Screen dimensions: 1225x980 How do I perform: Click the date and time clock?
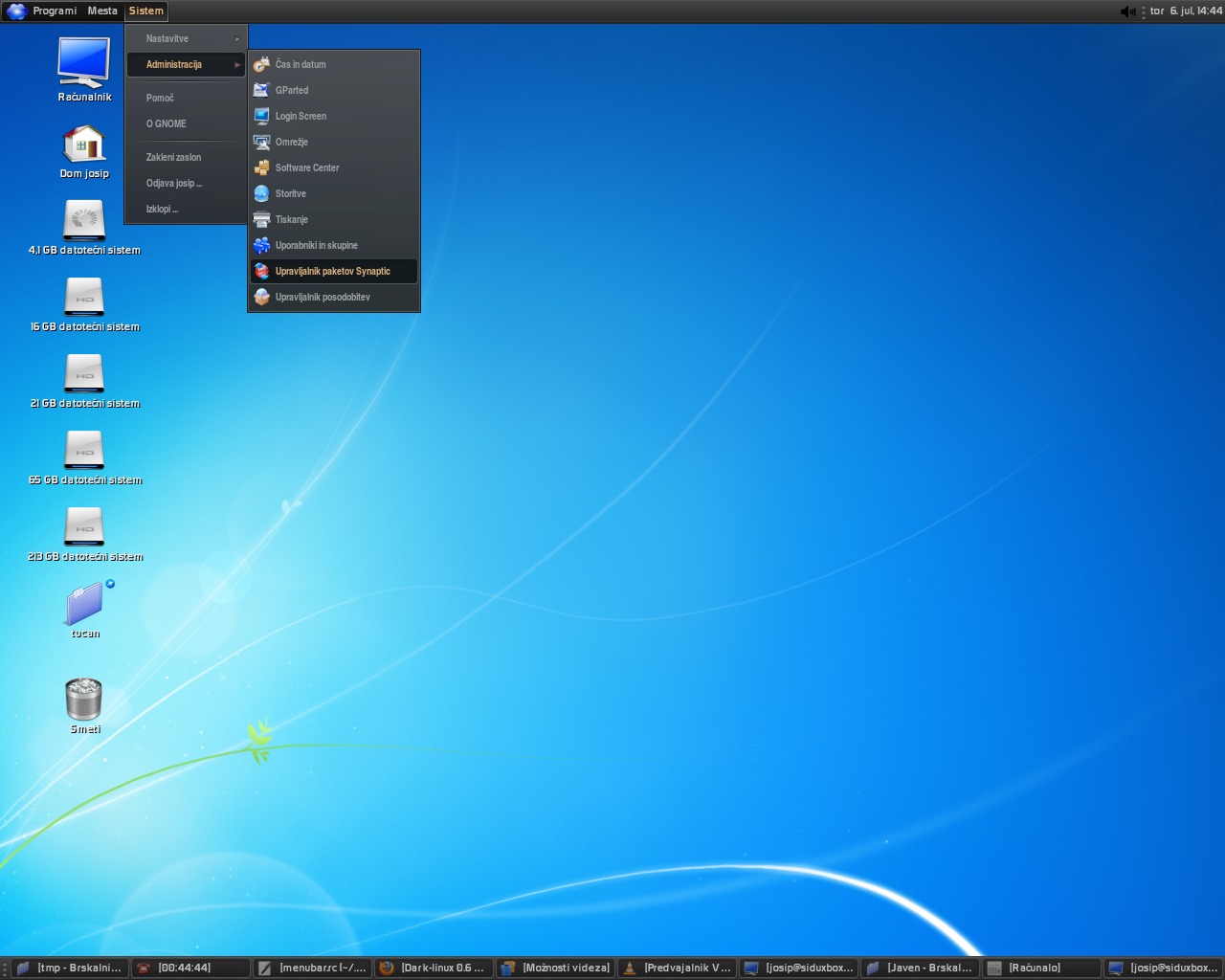click(x=1186, y=11)
